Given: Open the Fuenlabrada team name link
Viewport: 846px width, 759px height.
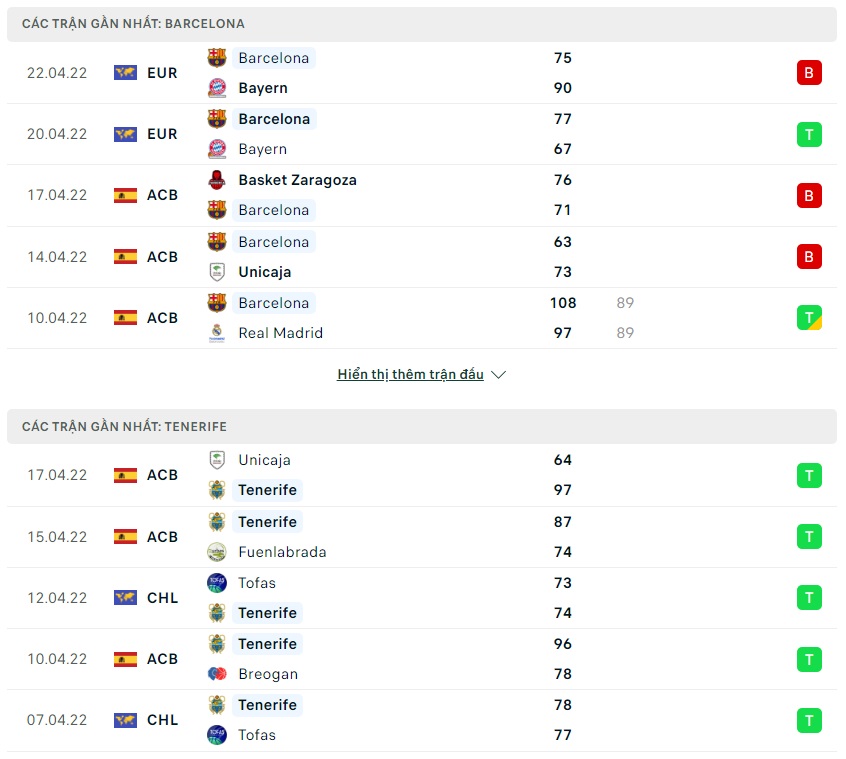Looking at the screenshot, I should [x=282, y=552].
